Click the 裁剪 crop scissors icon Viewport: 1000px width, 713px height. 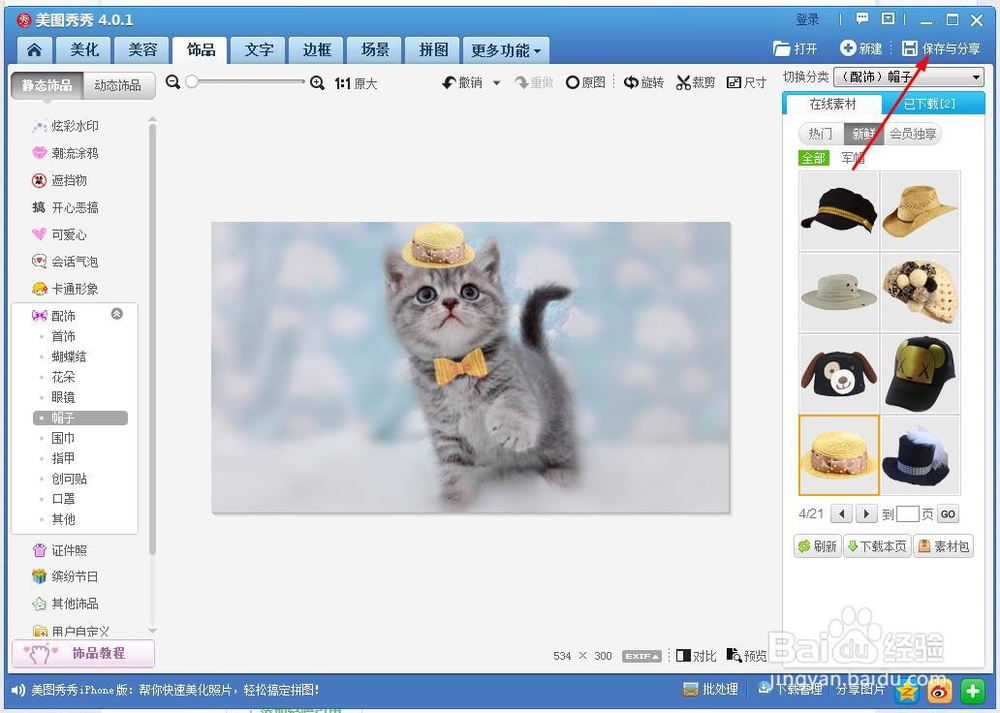[684, 82]
